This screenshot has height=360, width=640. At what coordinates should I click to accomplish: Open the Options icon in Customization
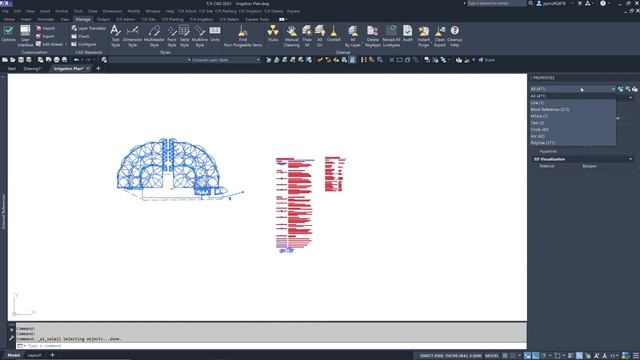tap(8, 34)
